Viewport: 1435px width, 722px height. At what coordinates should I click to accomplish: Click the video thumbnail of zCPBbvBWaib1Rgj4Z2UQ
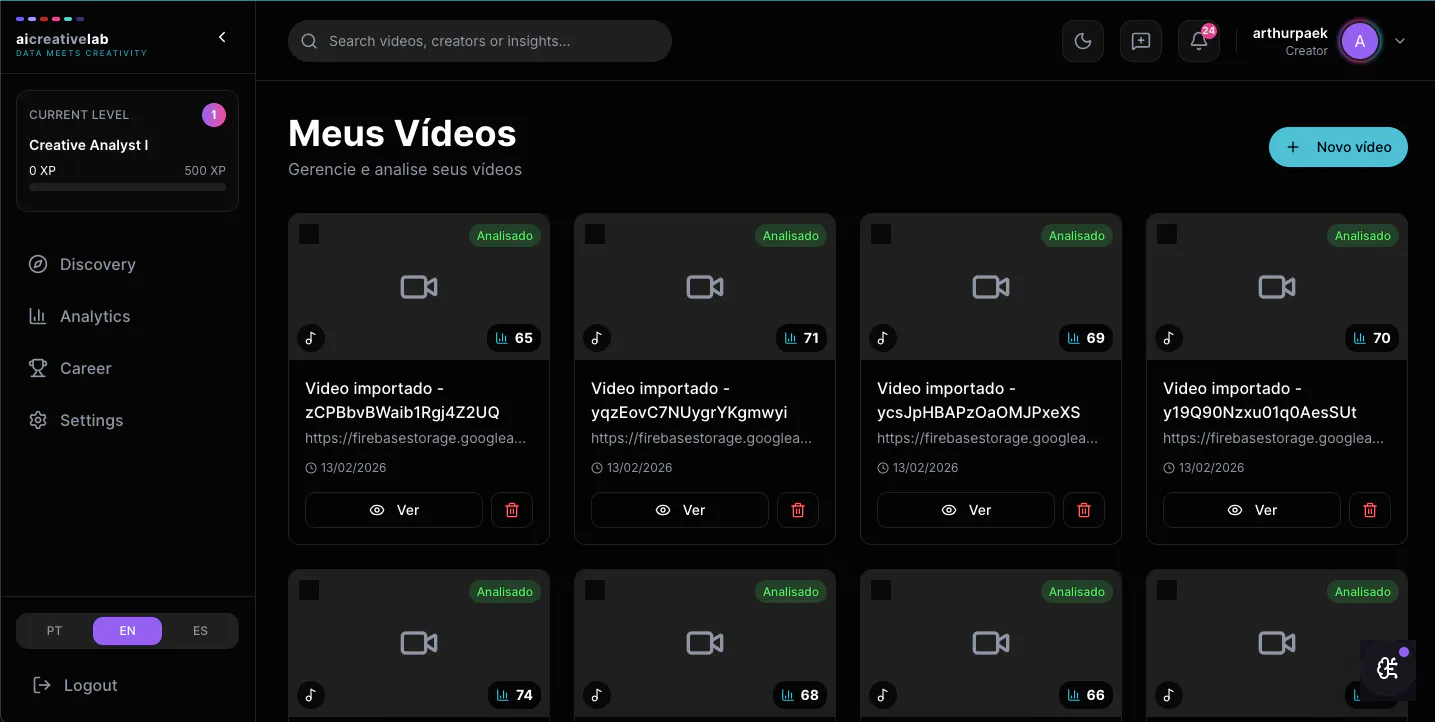click(419, 287)
